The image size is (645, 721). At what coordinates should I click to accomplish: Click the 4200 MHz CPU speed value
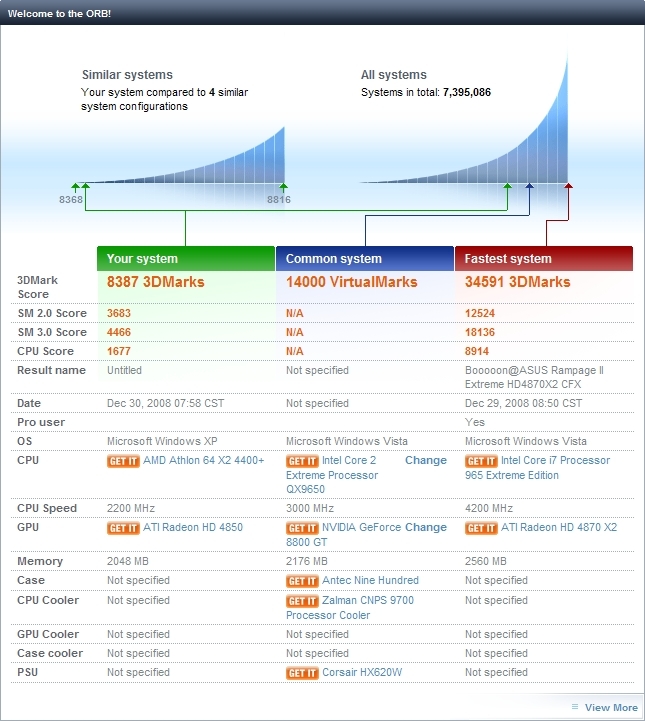click(x=489, y=508)
